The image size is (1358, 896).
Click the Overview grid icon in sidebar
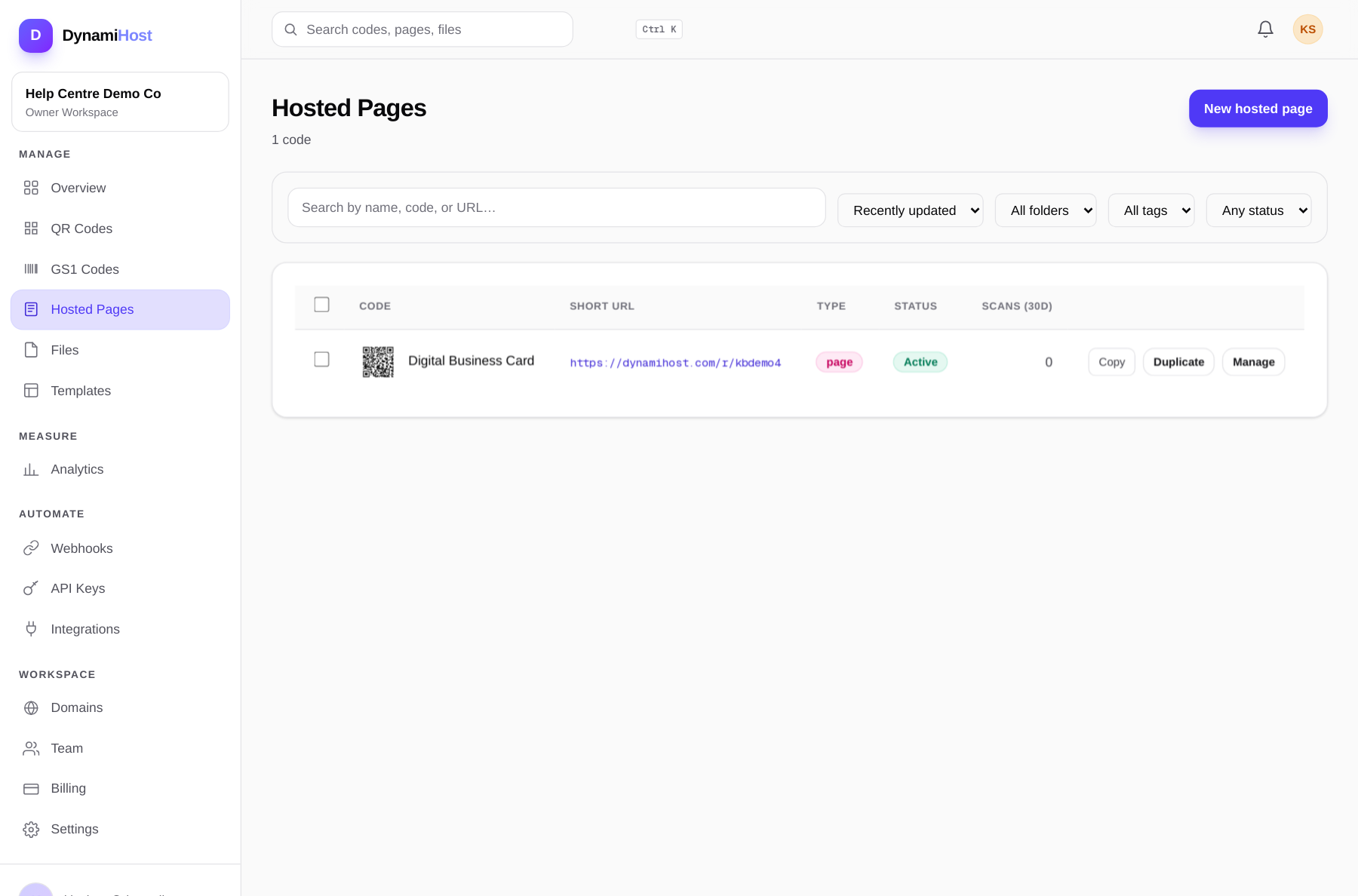click(x=31, y=188)
